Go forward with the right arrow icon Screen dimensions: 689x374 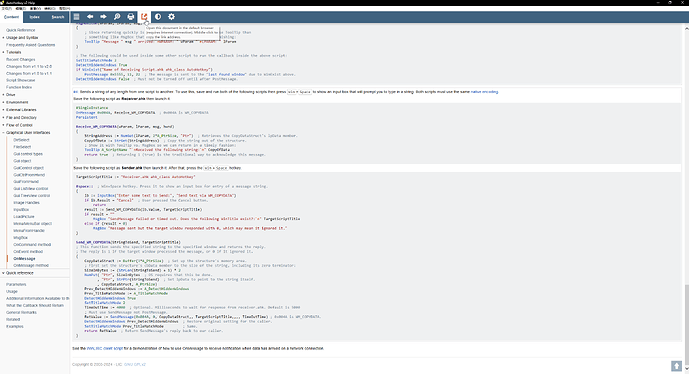pyautogui.click(x=103, y=17)
